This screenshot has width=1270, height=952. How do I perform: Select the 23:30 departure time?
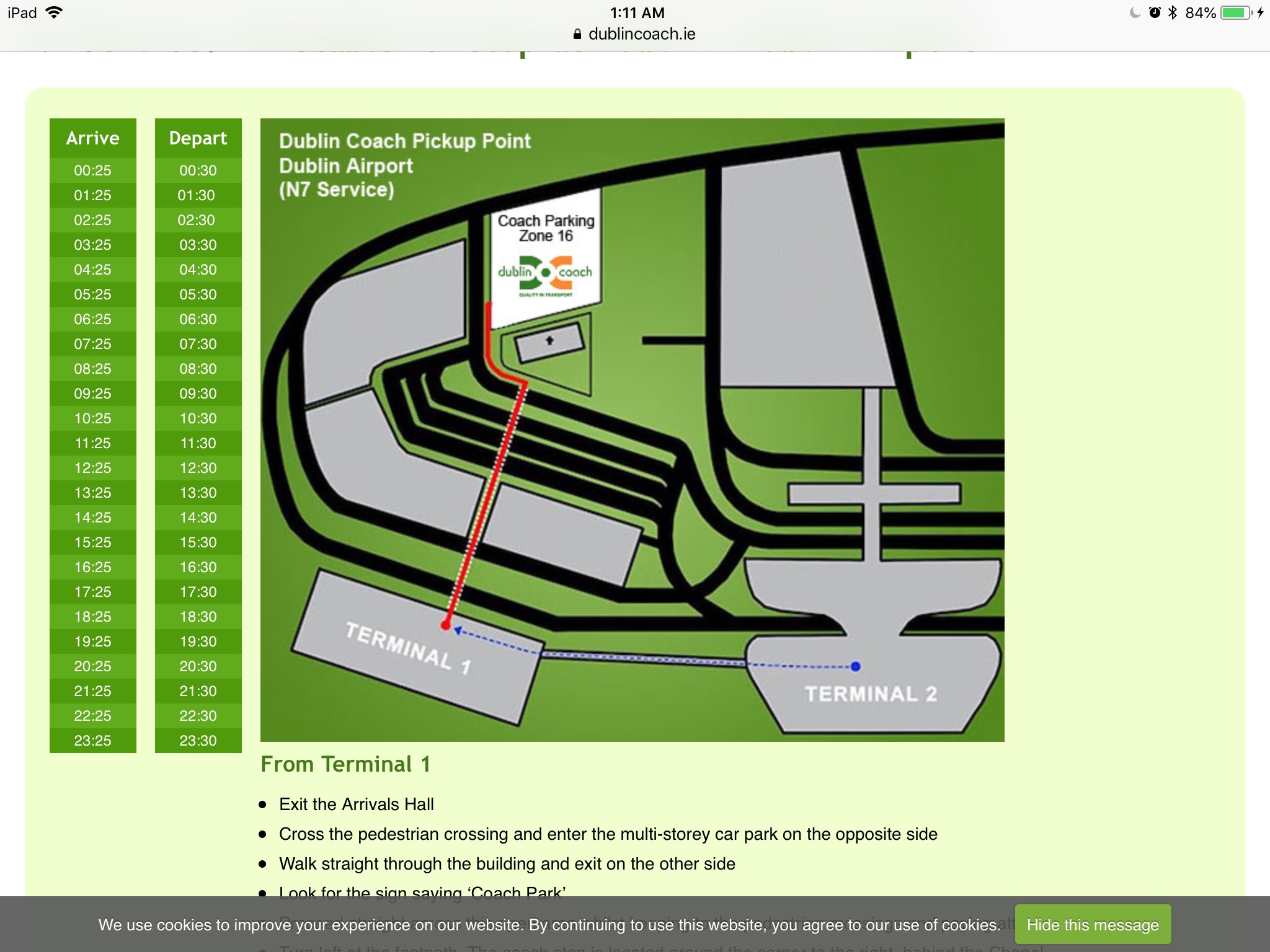(x=198, y=741)
